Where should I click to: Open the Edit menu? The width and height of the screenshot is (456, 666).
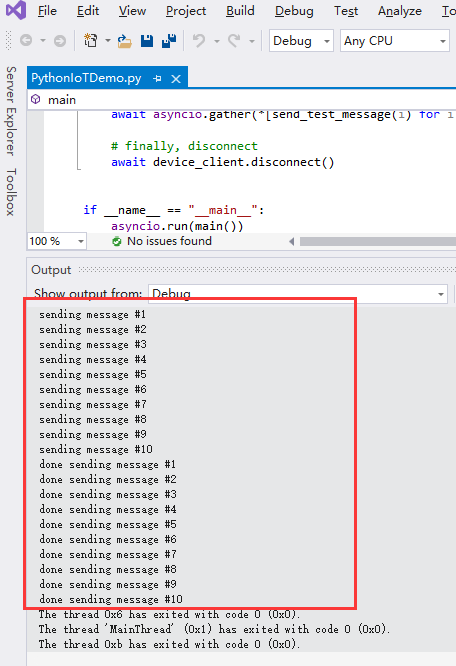click(x=87, y=11)
